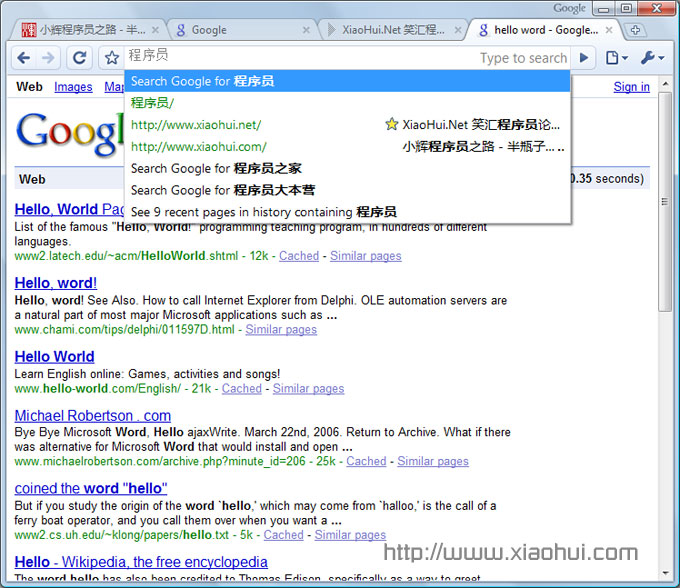Open the Michael Robertson . com result

point(92,416)
